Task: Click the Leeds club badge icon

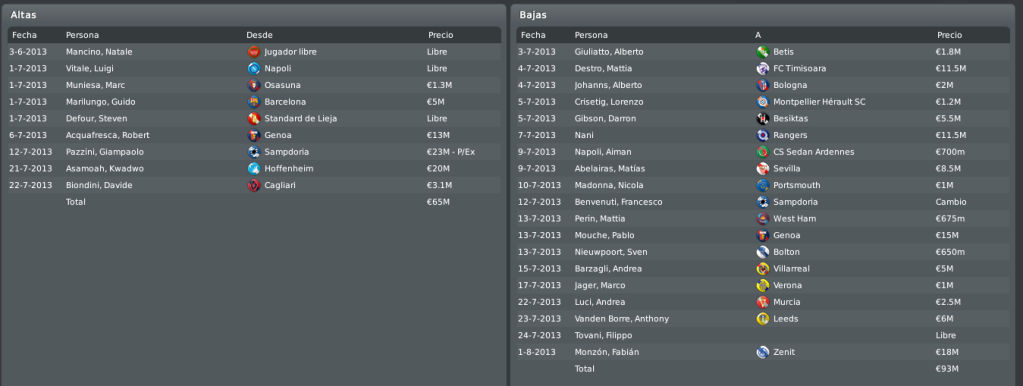Action: [x=763, y=319]
